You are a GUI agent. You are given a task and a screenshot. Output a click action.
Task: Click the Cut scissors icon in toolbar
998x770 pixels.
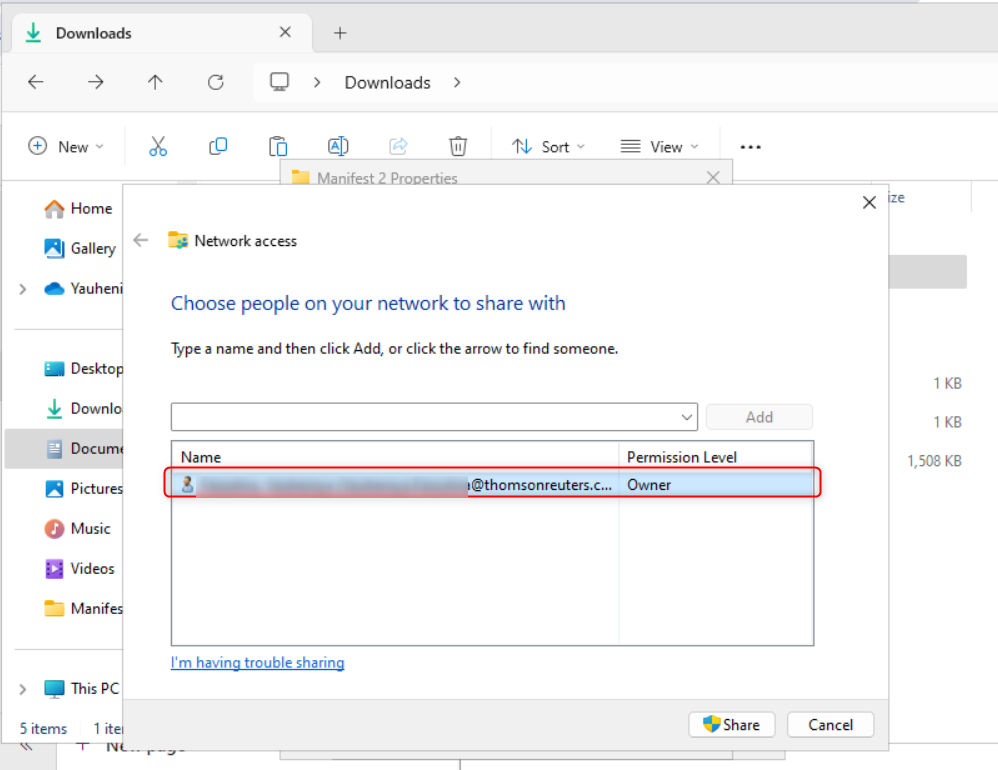pos(158,147)
